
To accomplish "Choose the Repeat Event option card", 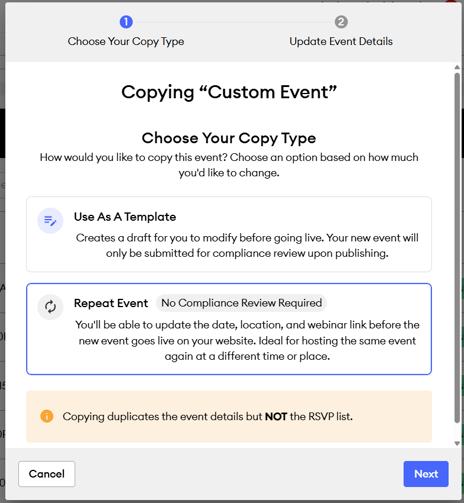I will [229, 329].
